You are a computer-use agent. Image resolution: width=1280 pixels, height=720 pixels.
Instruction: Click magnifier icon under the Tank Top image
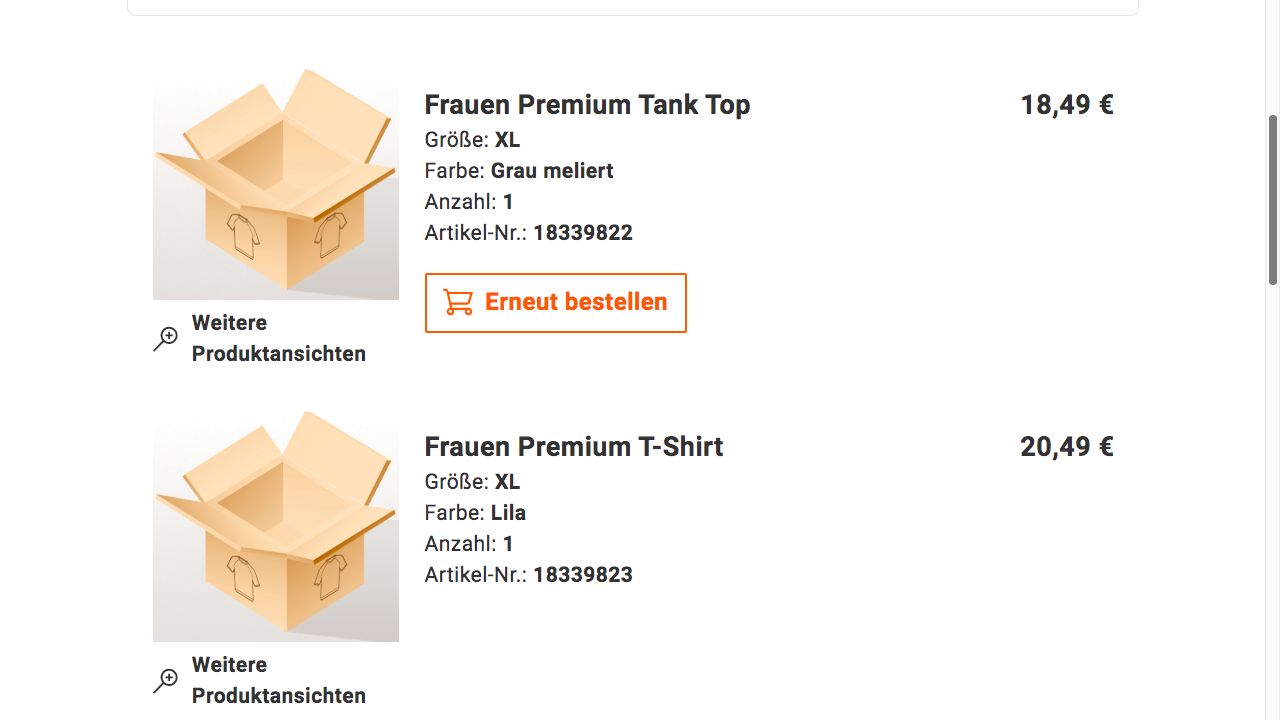click(165, 339)
